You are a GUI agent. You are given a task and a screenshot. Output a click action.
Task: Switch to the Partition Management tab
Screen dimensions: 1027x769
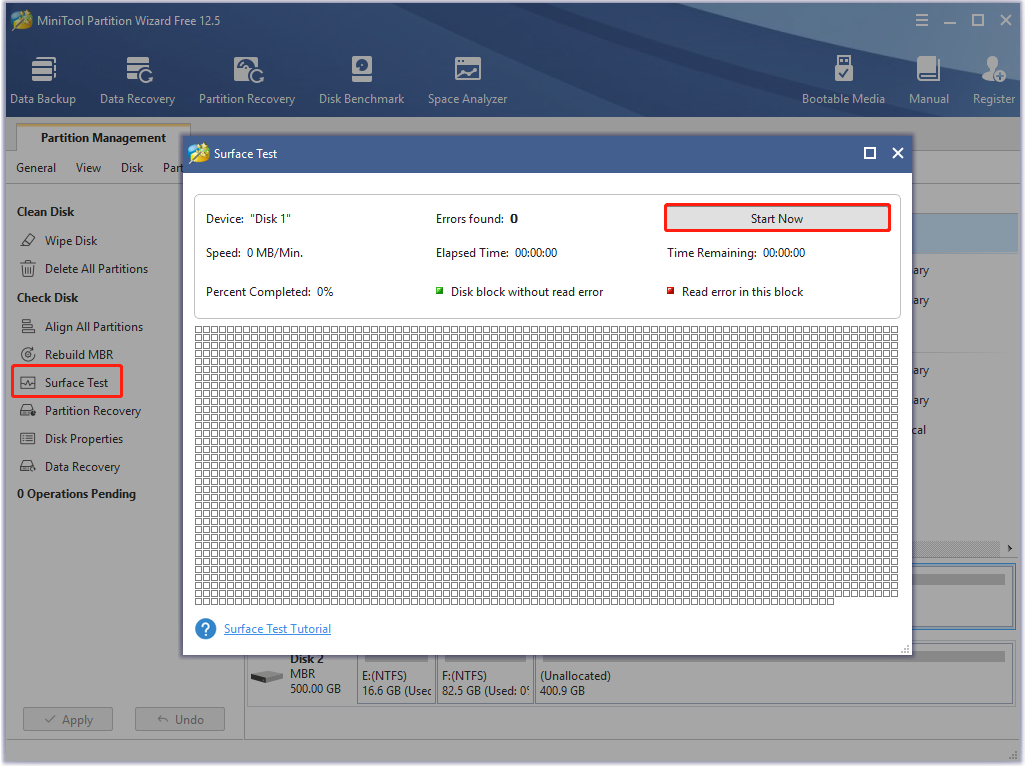pos(103,138)
